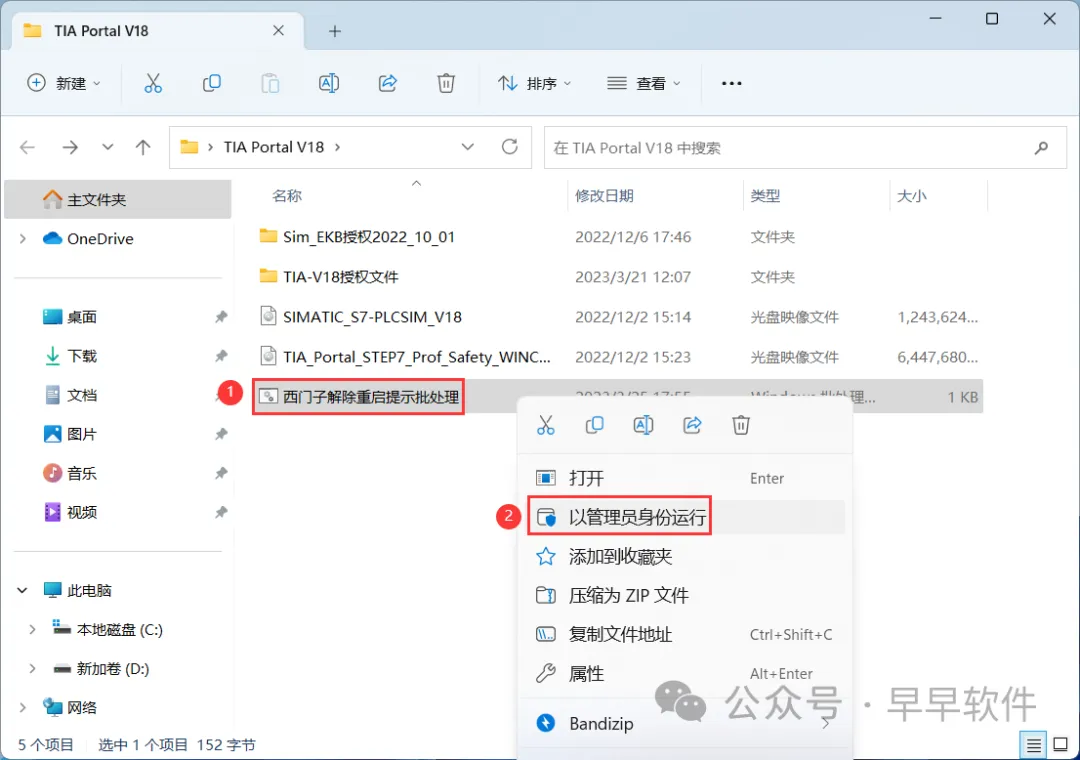The height and width of the screenshot is (760, 1080).
Task: Go up one folder level
Action: point(143,147)
